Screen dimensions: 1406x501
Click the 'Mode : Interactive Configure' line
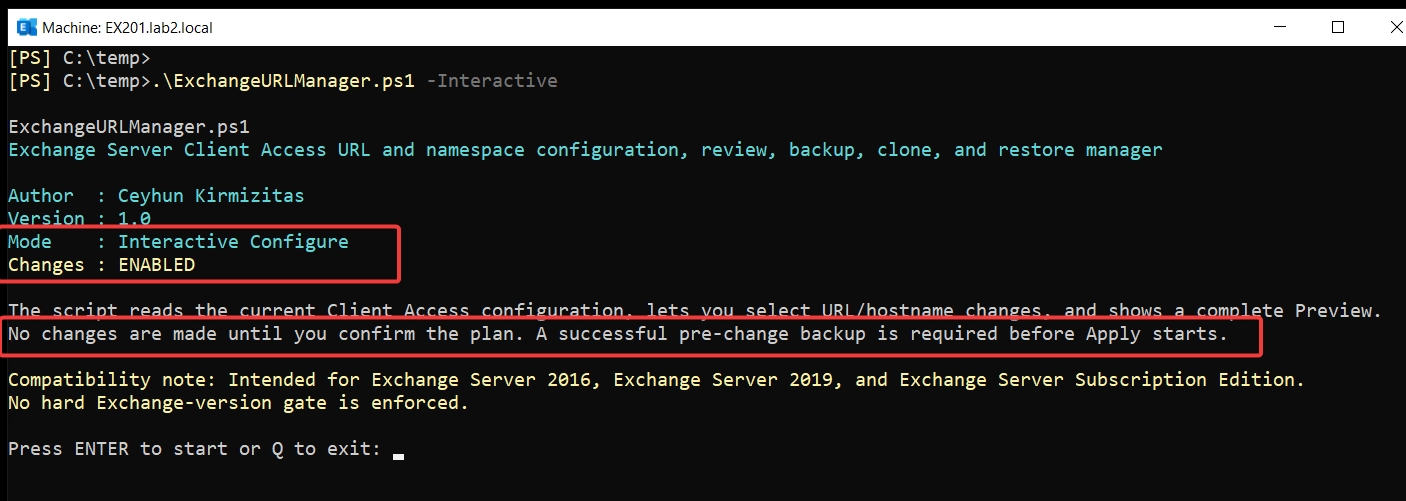(178, 242)
